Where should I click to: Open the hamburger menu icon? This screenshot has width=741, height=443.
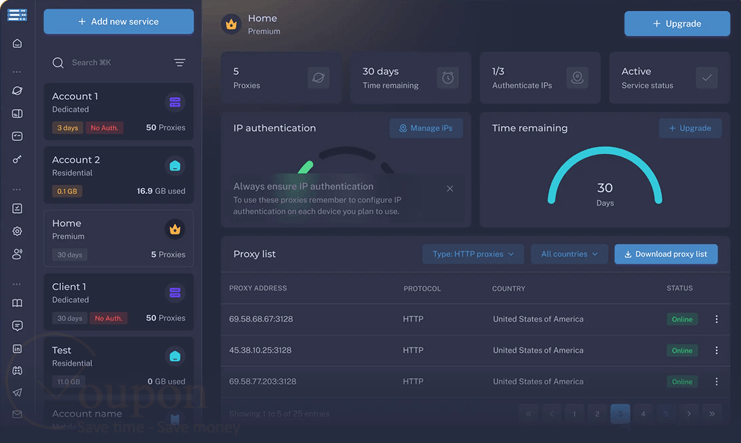pos(17,15)
